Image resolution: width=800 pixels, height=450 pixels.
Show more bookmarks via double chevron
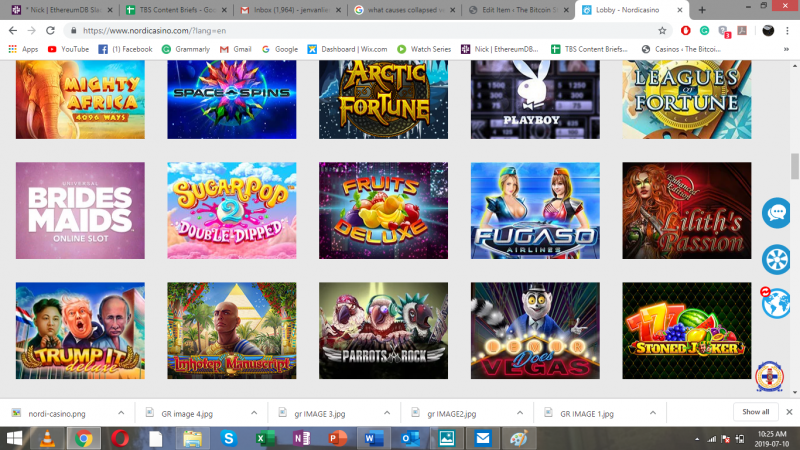786,49
